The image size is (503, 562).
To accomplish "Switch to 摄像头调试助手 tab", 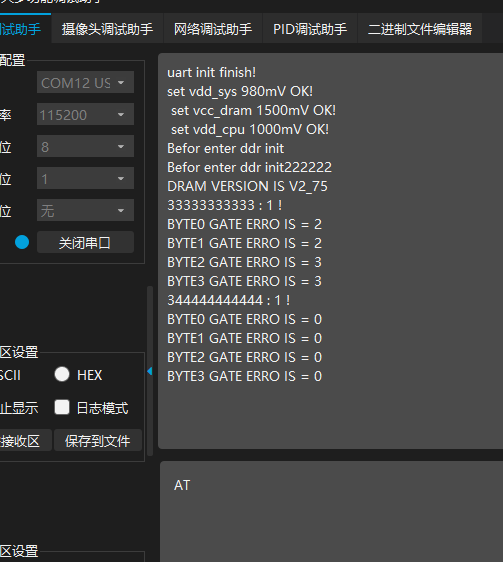I will click(x=107, y=29).
